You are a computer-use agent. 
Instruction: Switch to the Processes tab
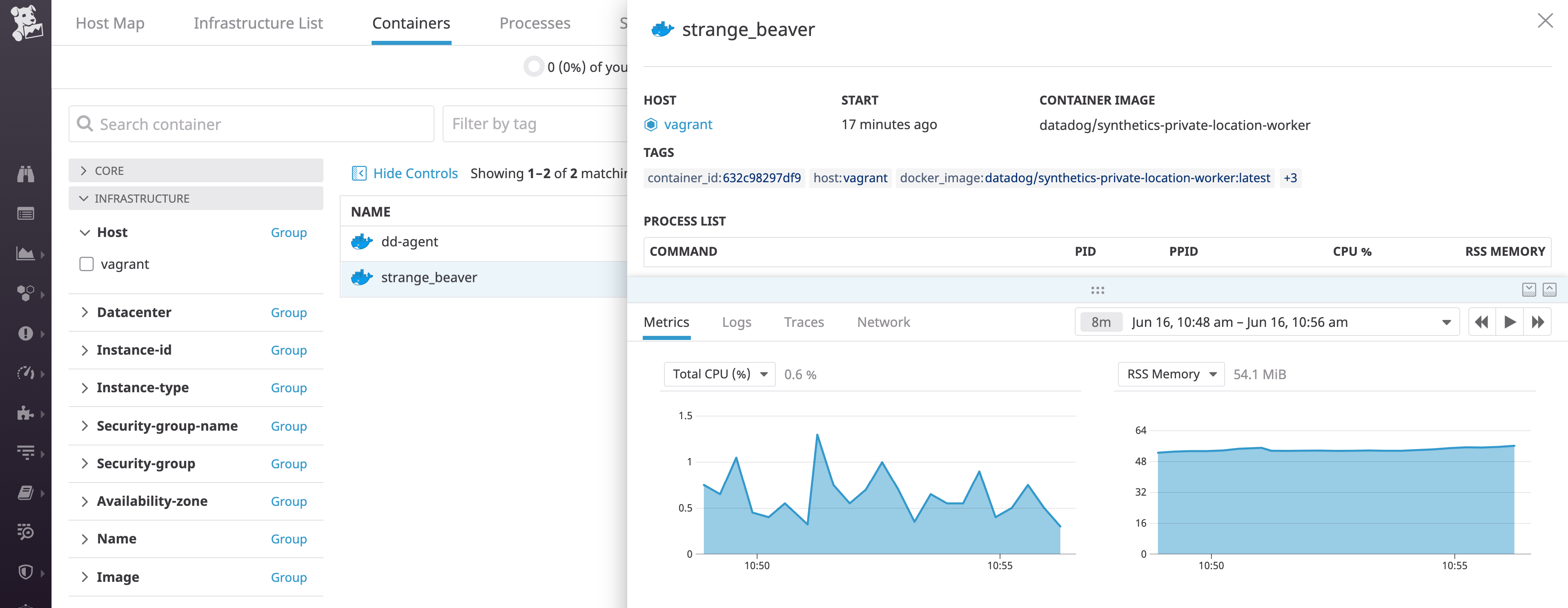click(x=535, y=23)
